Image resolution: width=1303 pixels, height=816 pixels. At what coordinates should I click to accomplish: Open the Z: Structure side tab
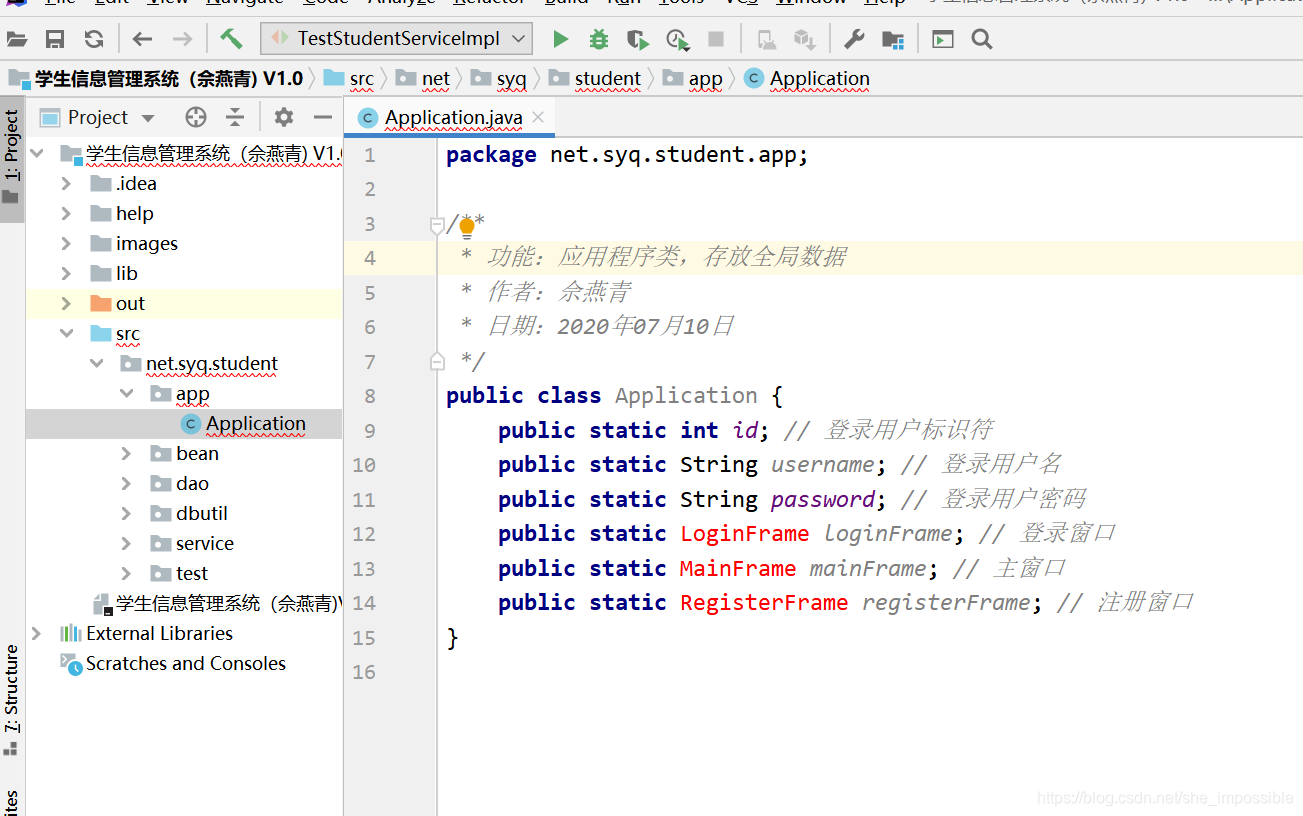pyautogui.click(x=11, y=700)
